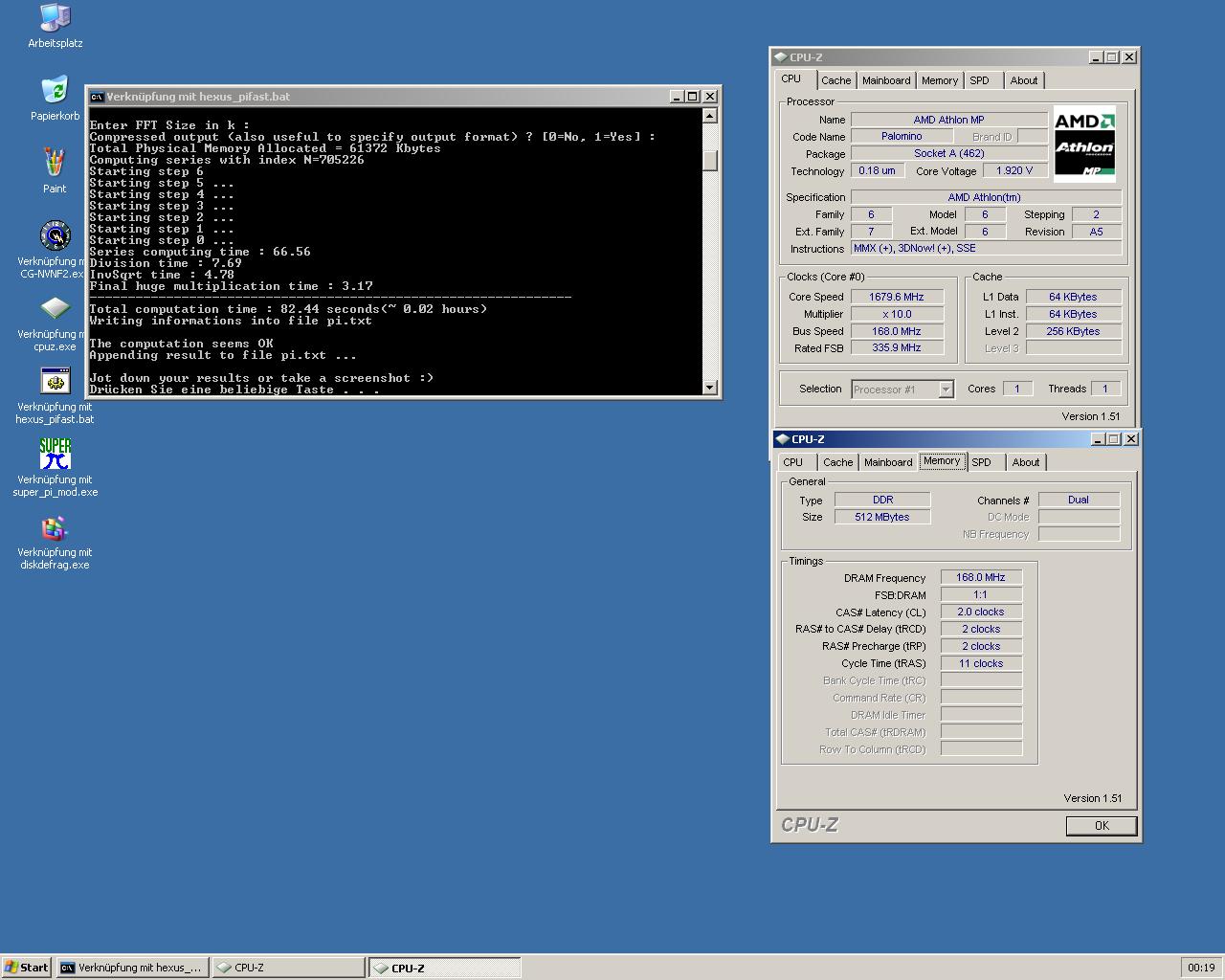Open Memory tab in upper CPU-Z
This screenshot has height=980, width=1225.
click(x=940, y=80)
